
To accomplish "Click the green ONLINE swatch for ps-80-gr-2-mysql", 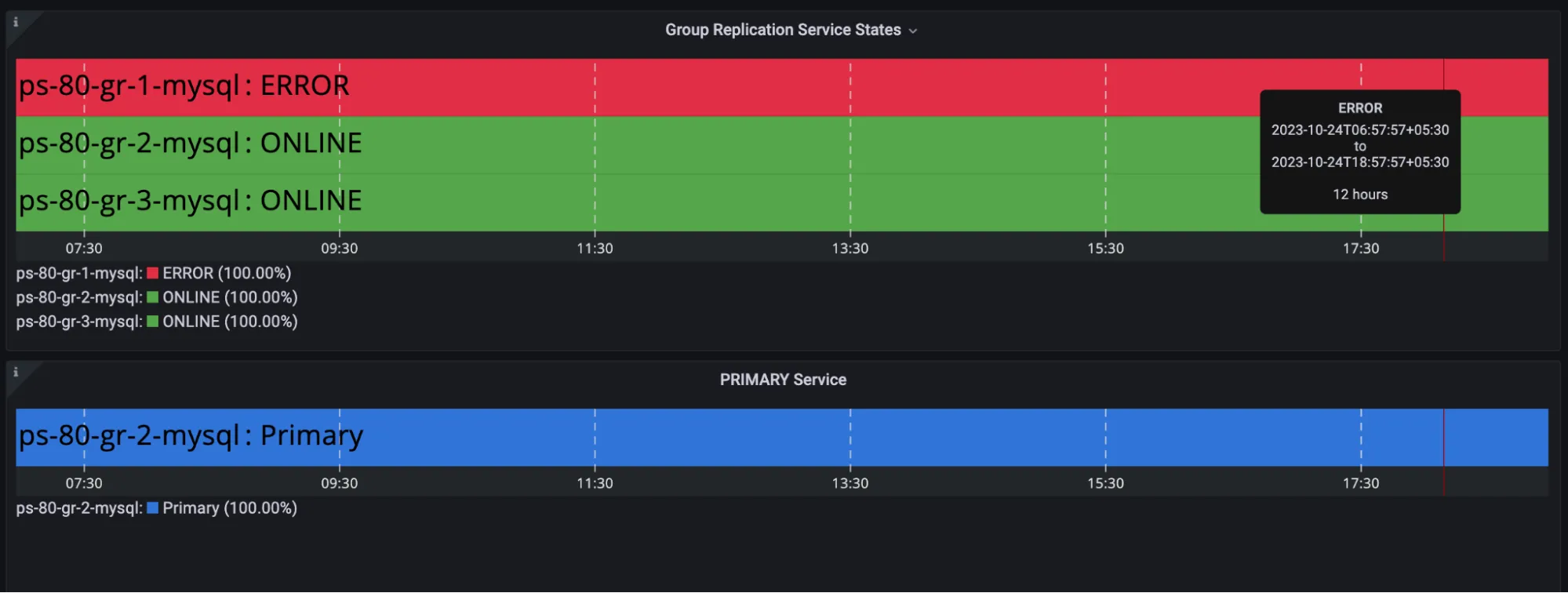I will [x=152, y=296].
